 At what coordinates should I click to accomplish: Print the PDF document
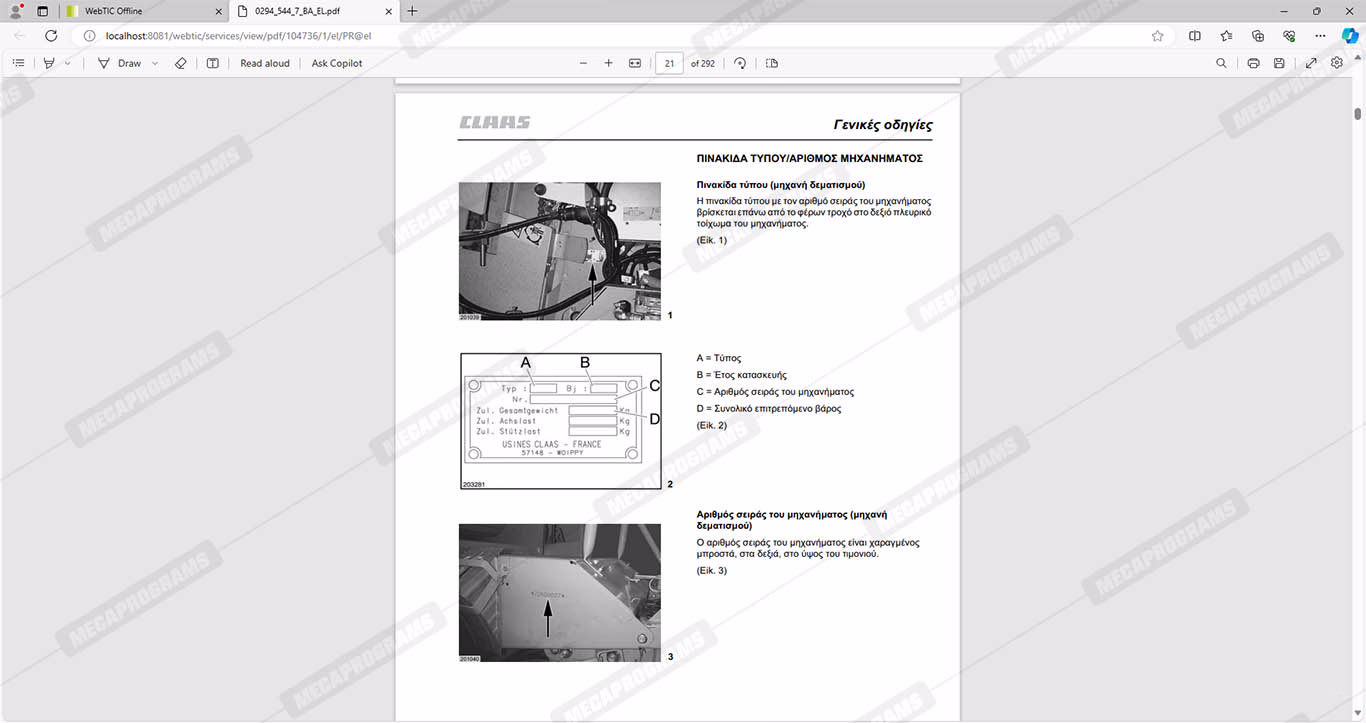click(x=1253, y=63)
